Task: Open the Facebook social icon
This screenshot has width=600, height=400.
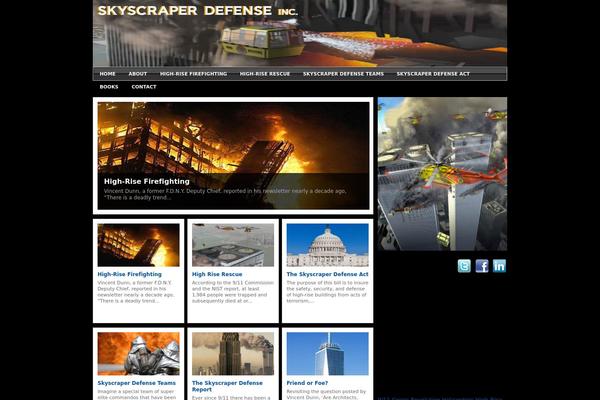Action: click(x=482, y=266)
